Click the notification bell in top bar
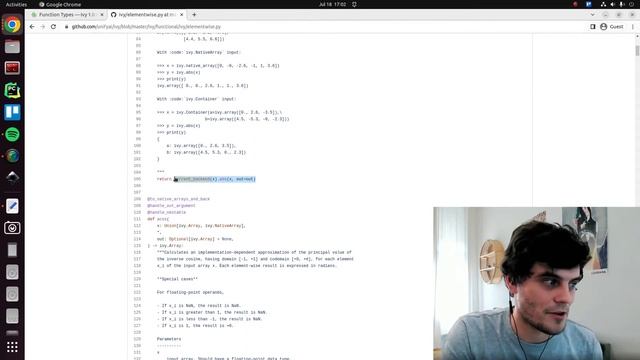 [x=354, y=4]
